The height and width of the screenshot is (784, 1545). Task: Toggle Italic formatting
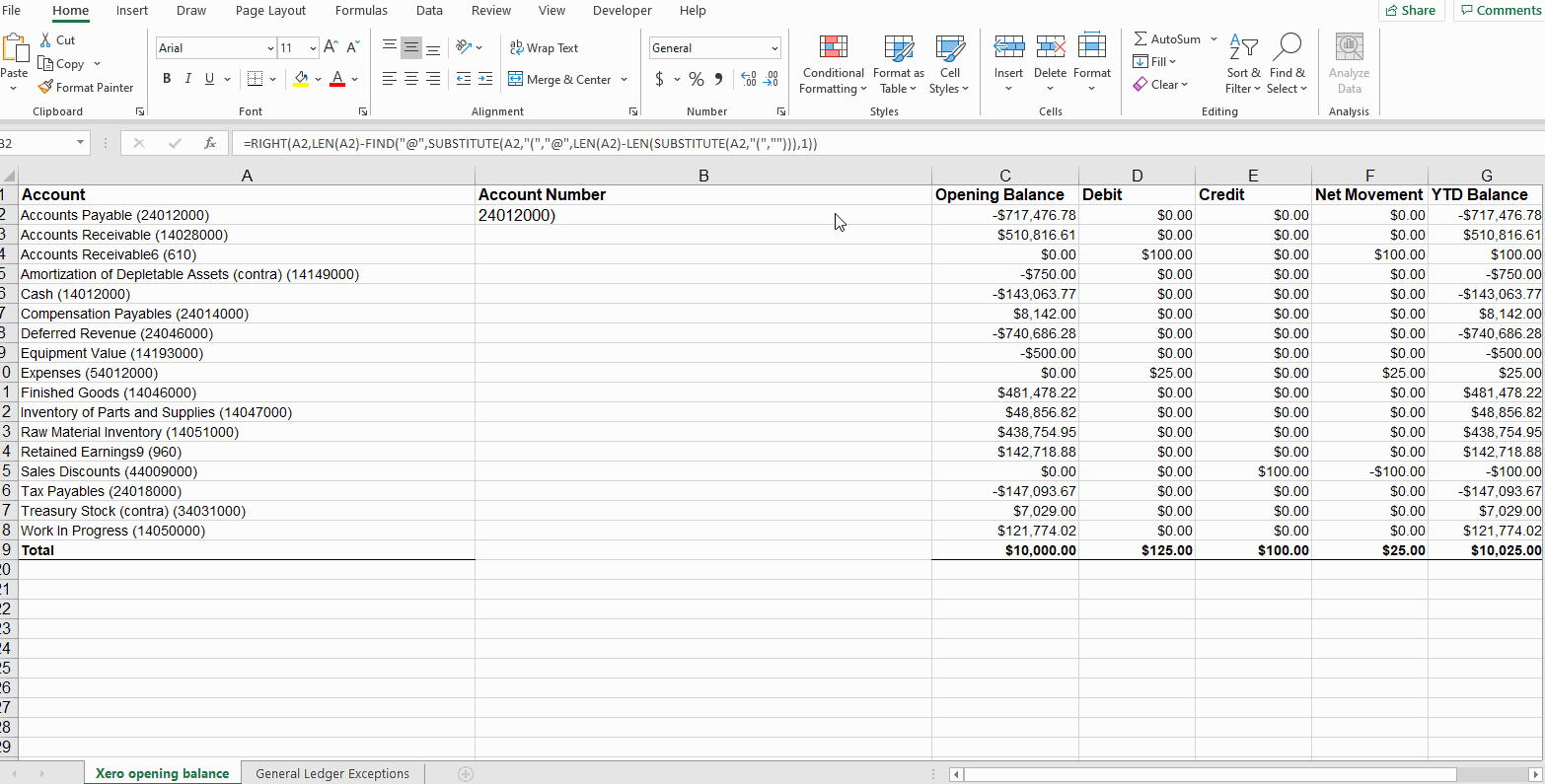click(187, 79)
